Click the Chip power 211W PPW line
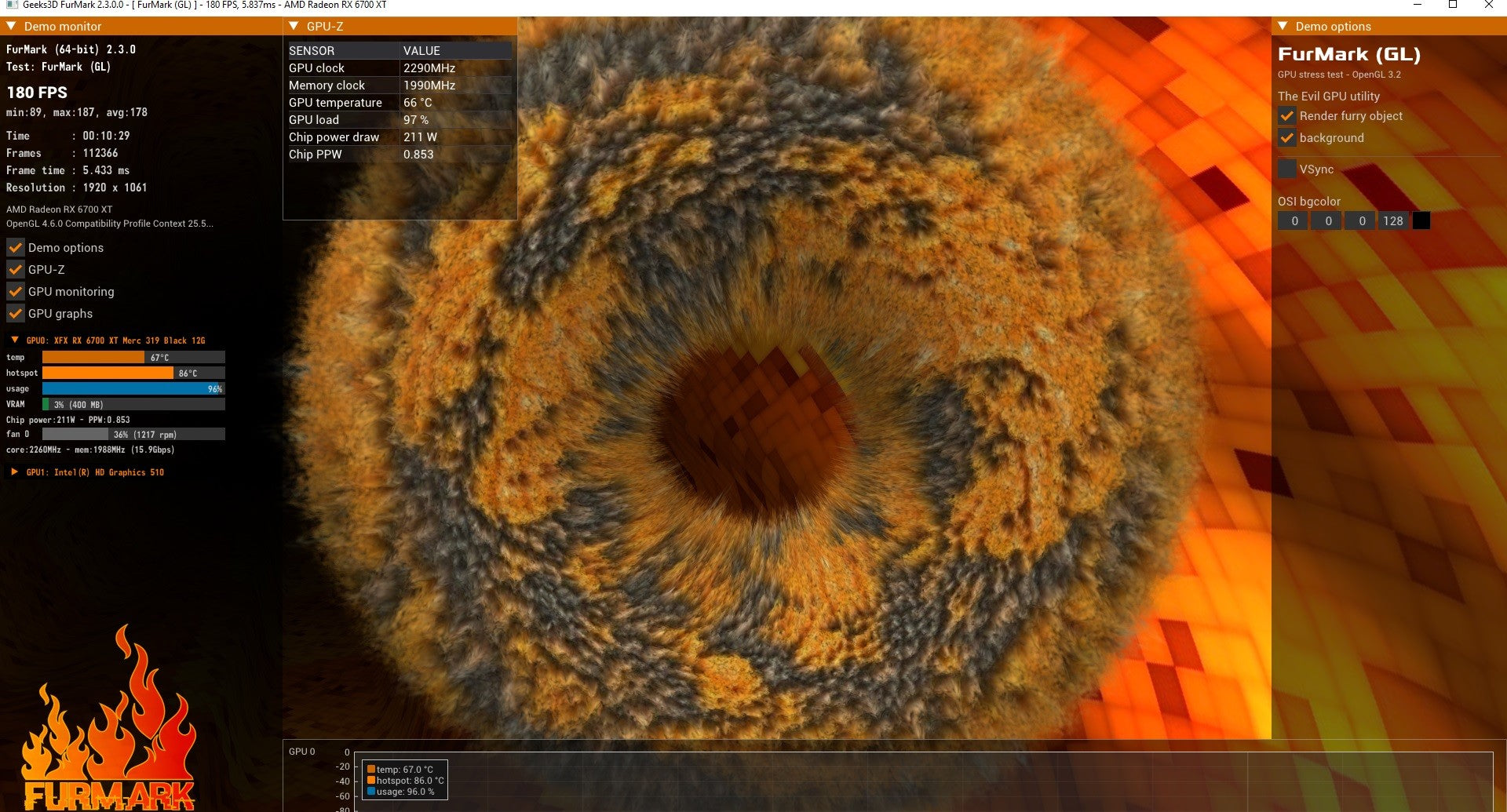Screen dimensions: 1507x812 [68, 420]
